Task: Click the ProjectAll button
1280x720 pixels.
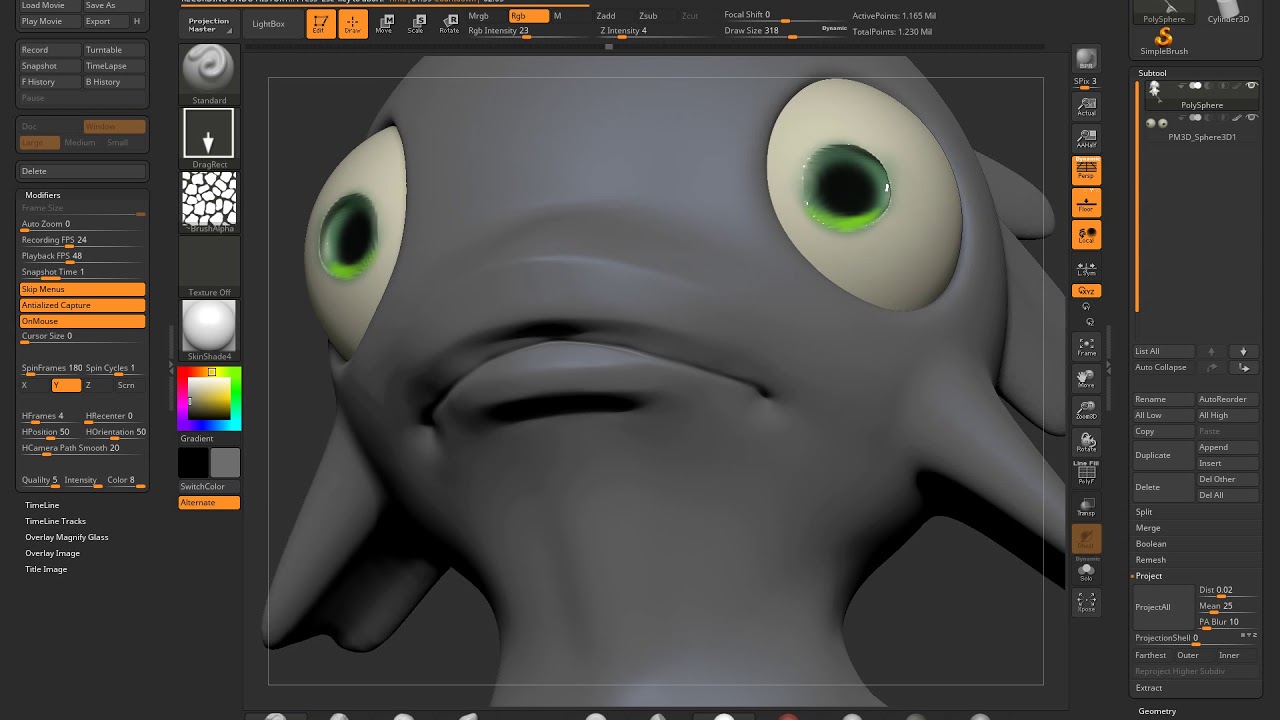Action: click(x=1164, y=607)
